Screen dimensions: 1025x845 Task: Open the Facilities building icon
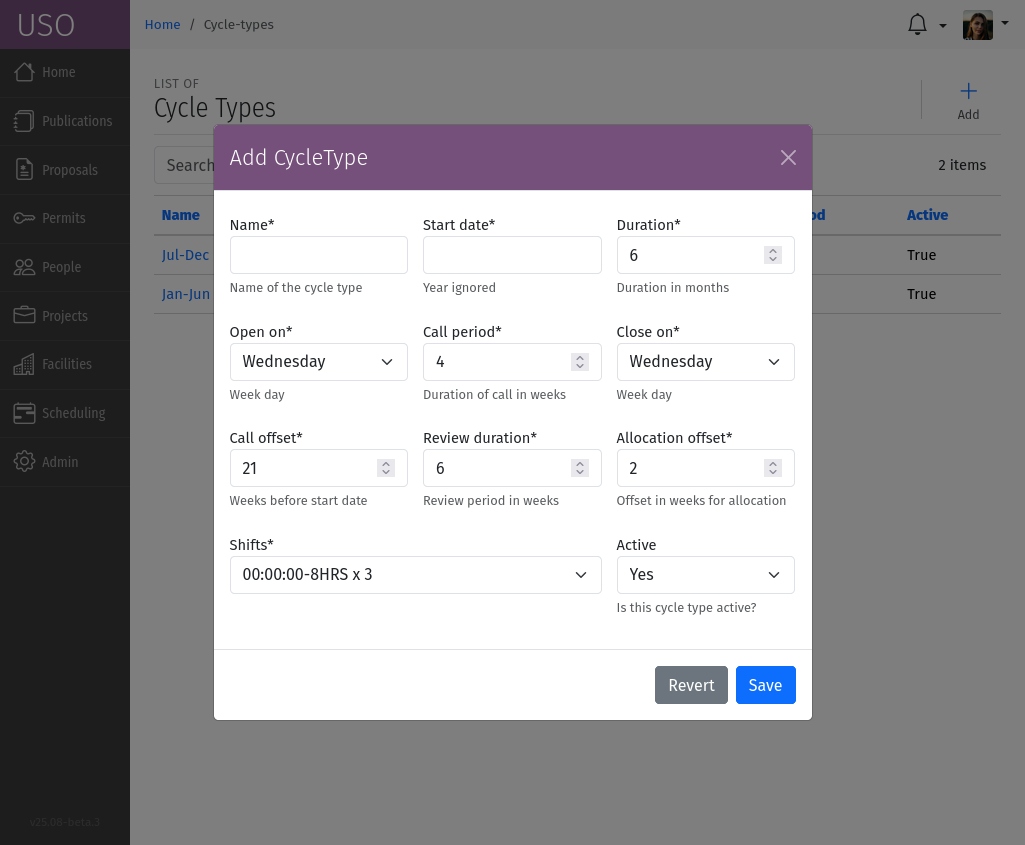tap(24, 364)
